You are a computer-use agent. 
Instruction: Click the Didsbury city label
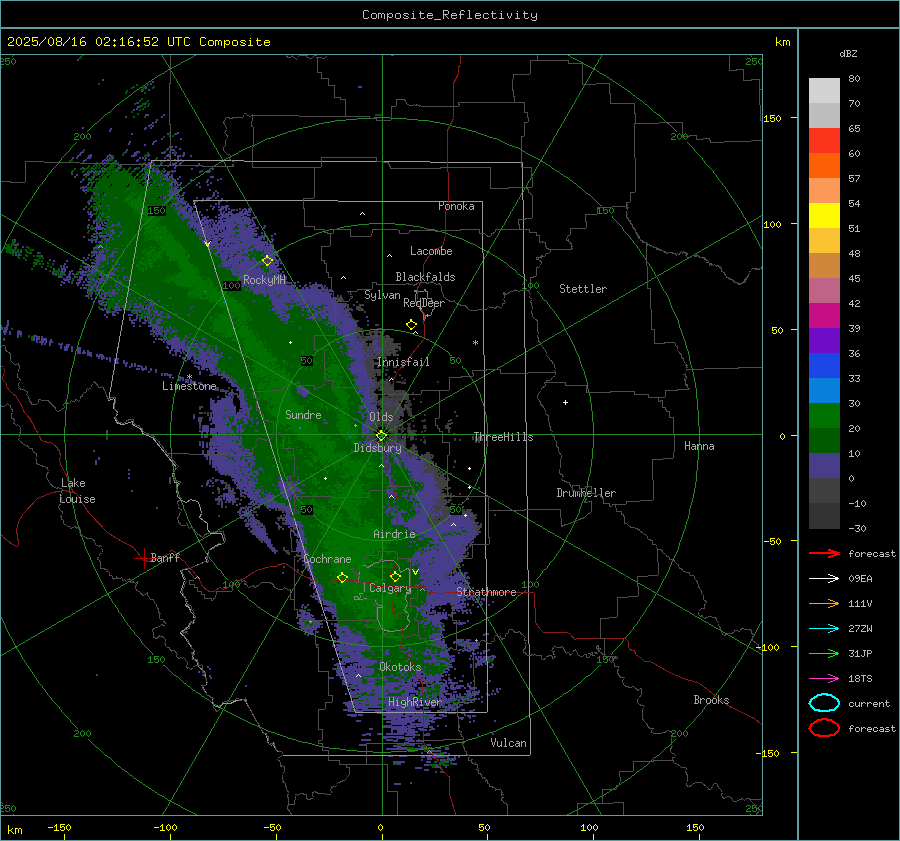[x=378, y=448]
